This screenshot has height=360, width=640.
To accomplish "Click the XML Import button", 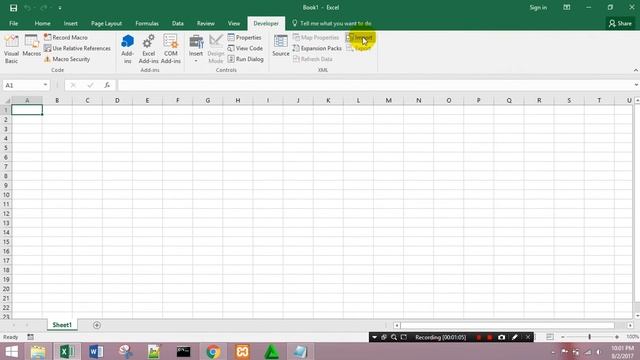I will point(359,38).
